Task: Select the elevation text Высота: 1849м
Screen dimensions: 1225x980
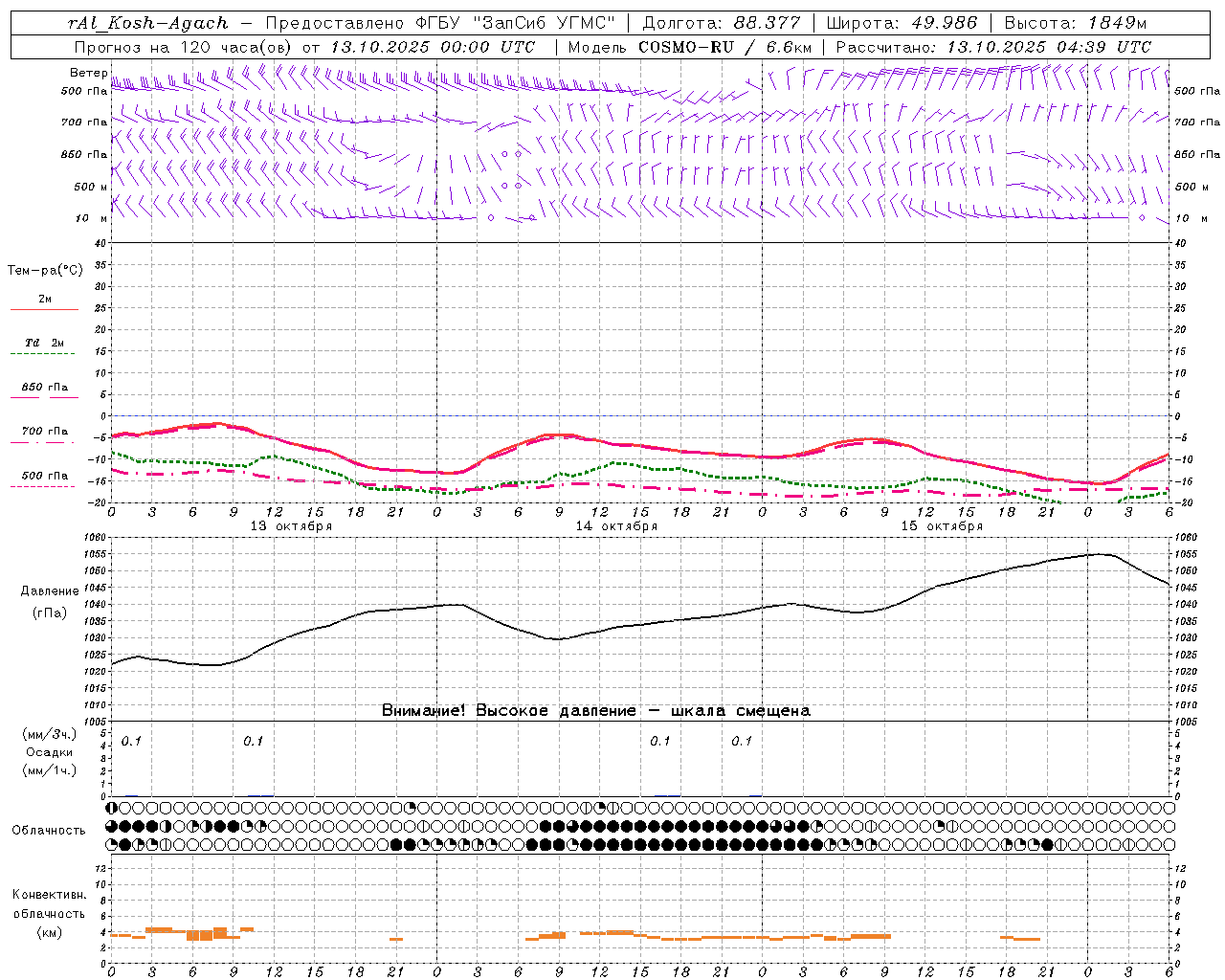Action: tap(1076, 23)
